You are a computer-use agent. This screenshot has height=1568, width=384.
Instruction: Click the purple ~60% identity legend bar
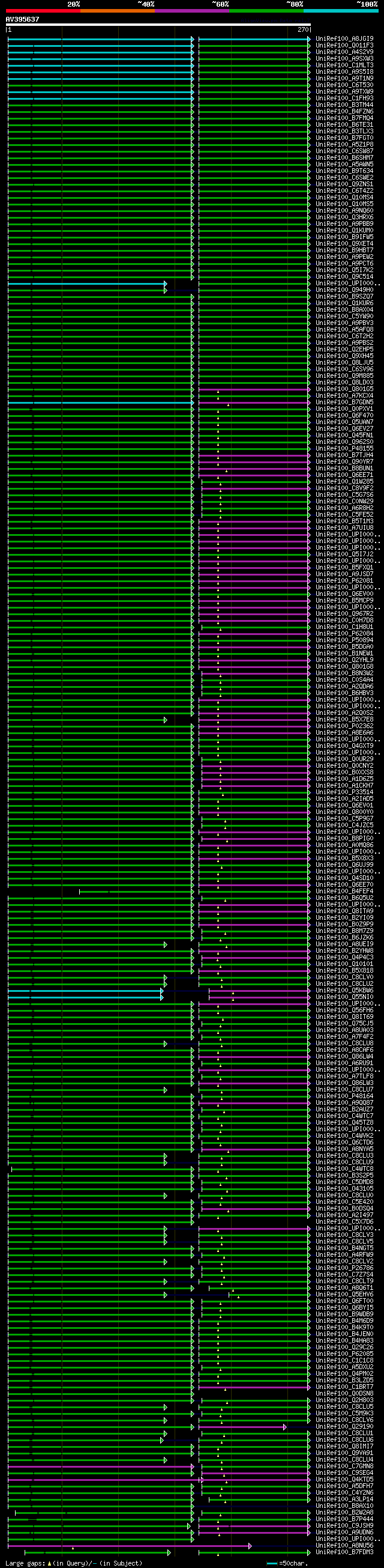(192, 11)
